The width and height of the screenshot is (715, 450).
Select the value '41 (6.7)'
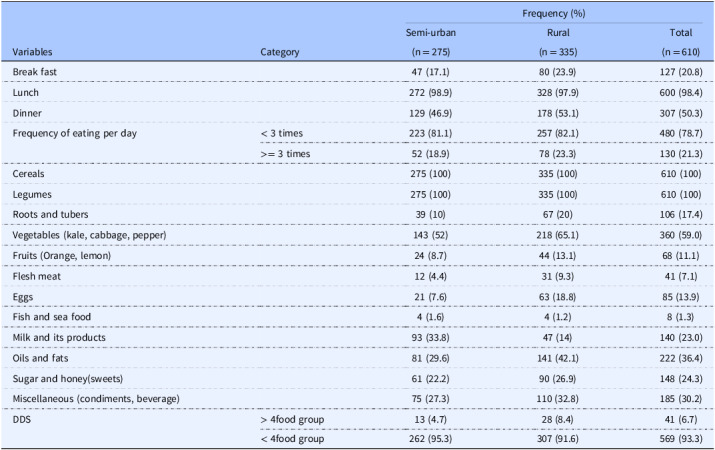coord(681,419)
